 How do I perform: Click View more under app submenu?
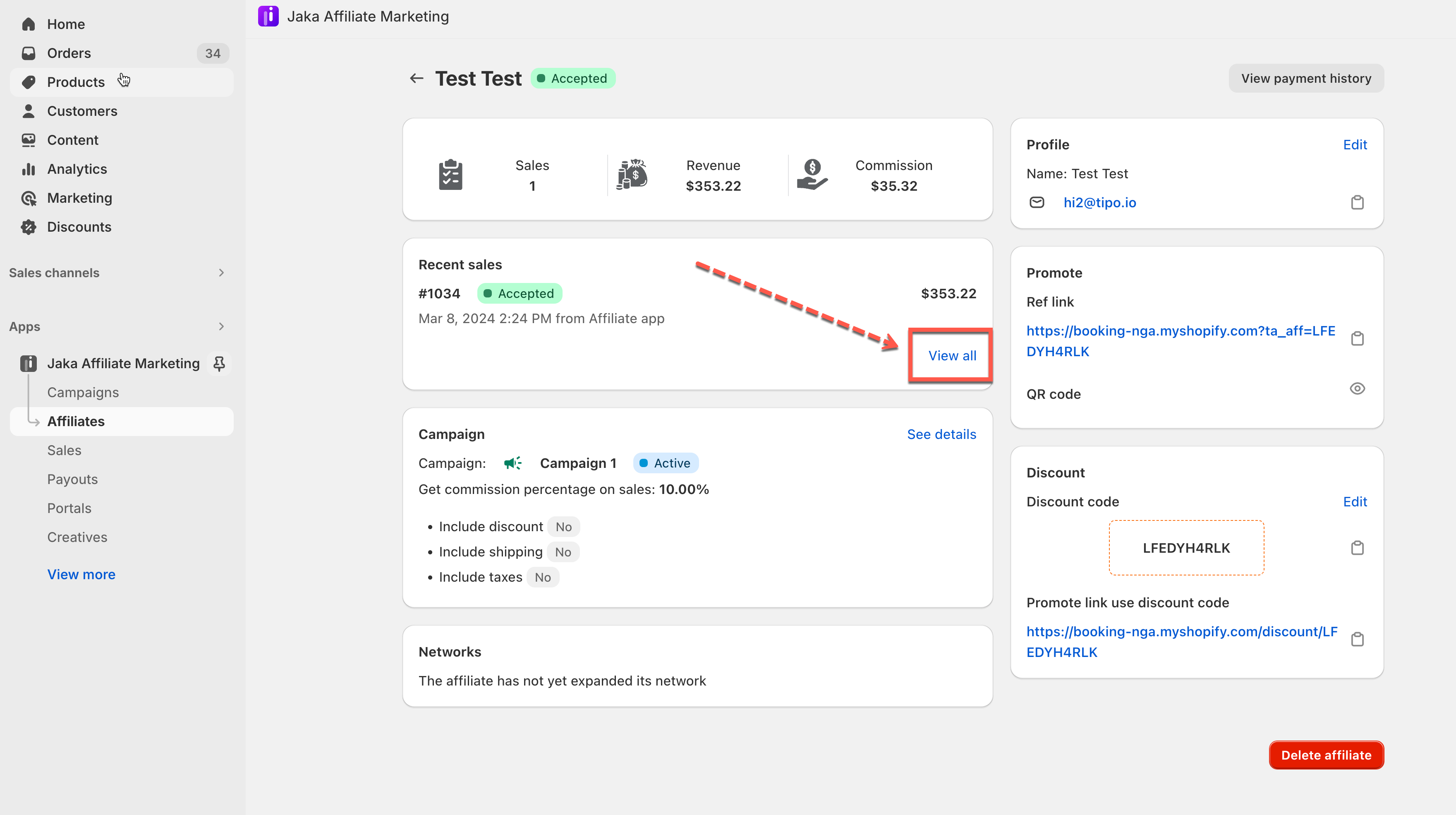tap(81, 574)
